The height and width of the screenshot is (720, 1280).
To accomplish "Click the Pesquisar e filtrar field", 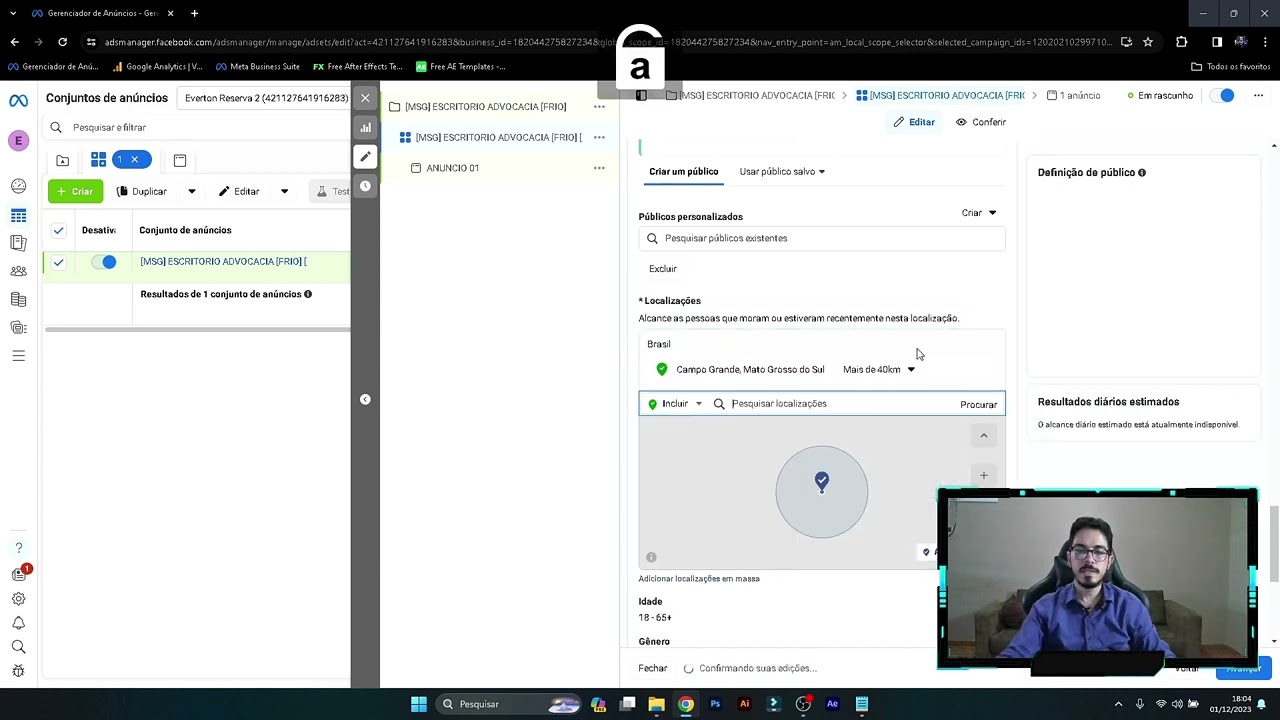I will pyautogui.click(x=195, y=127).
